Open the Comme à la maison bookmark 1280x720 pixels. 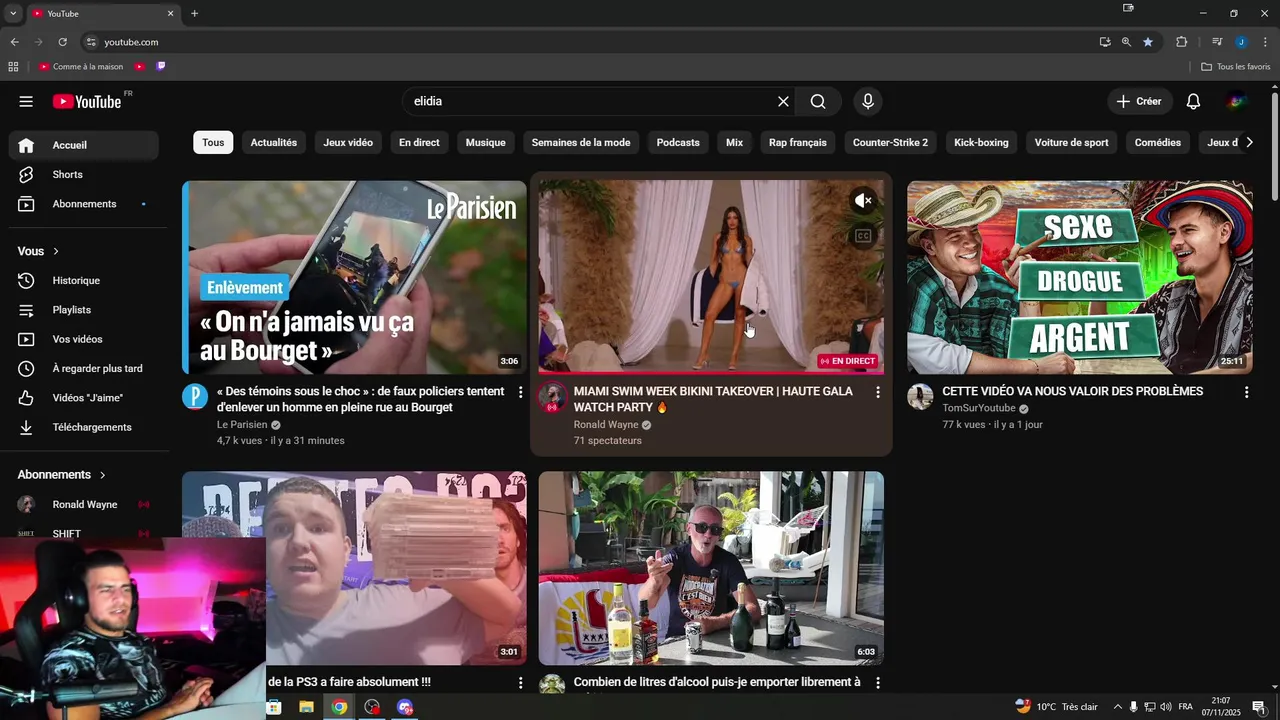point(81,67)
